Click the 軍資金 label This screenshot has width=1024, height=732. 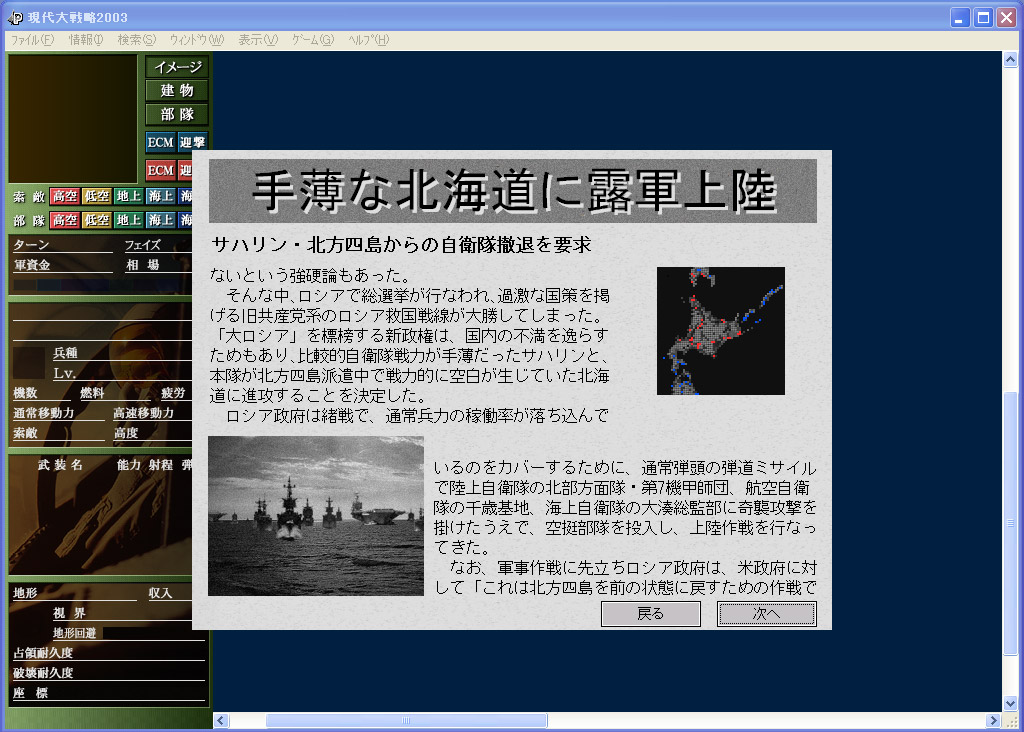click(x=32, y=264)
